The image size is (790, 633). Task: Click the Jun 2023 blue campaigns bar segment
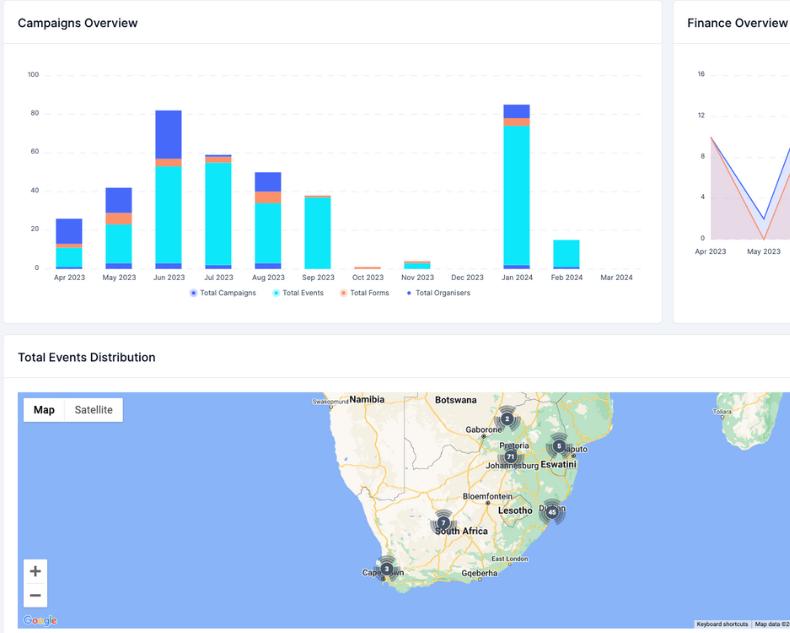pyautogui.click(x=169, y=134)
